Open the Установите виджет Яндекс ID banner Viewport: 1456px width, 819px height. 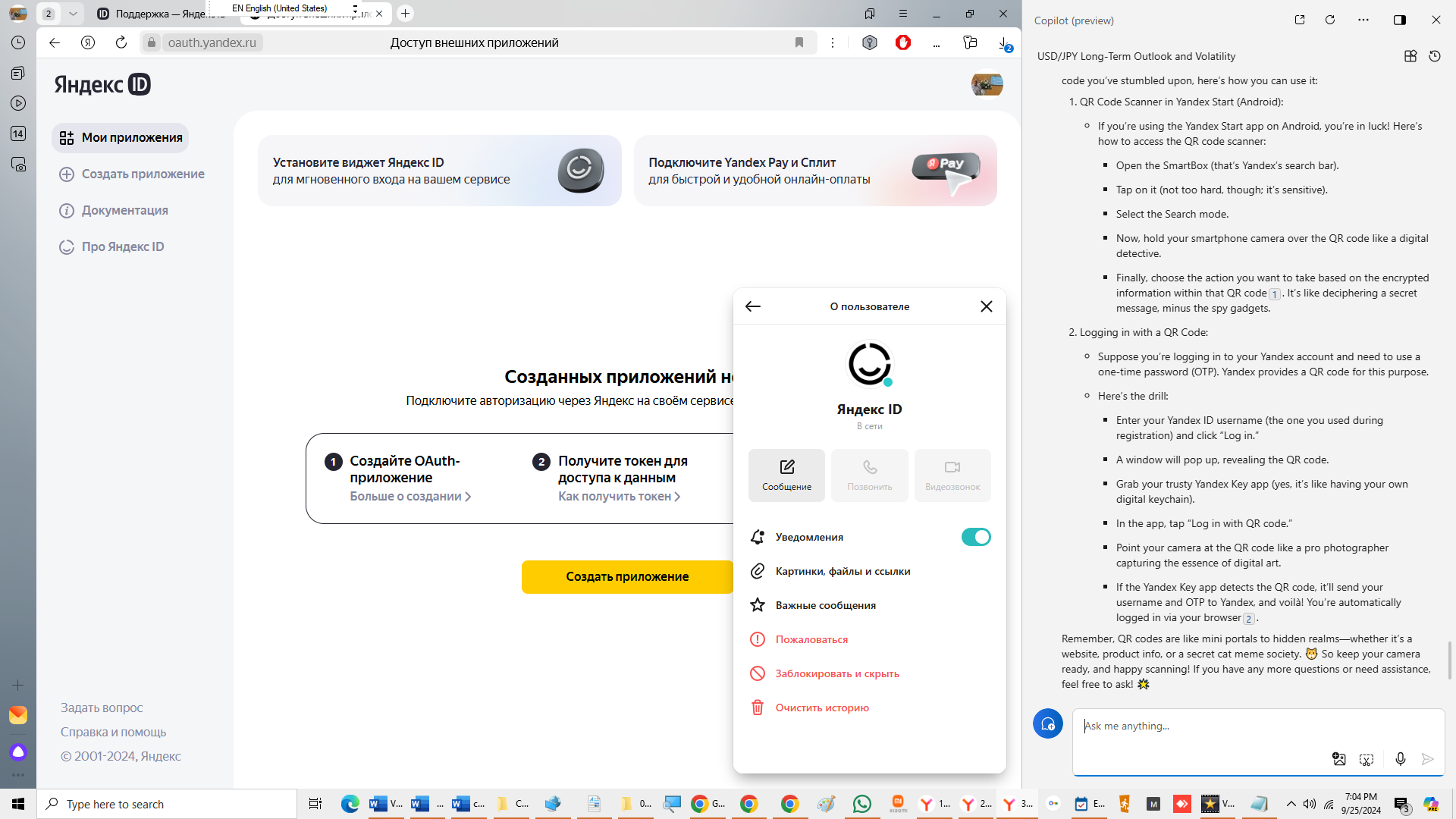coord(440,171)
